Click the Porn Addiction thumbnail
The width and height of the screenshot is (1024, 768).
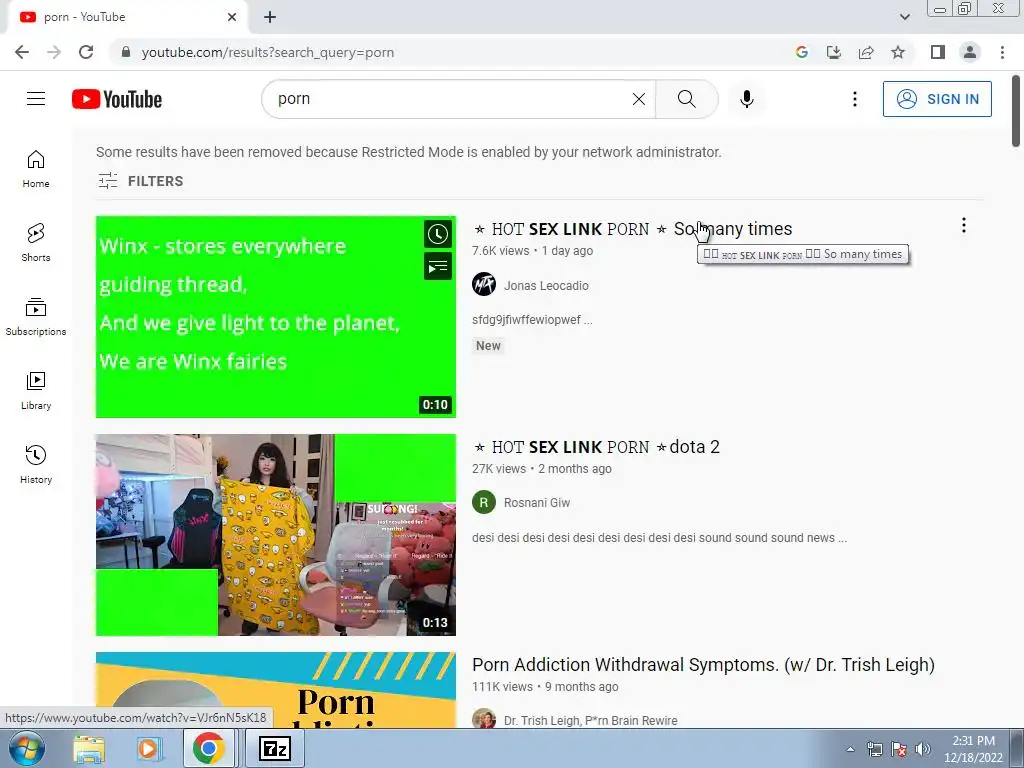[276, 690]
